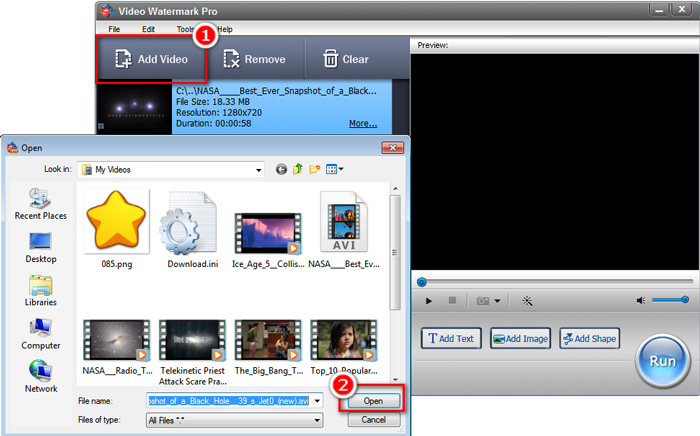Image resolution: width=700 pixels, height=436 pixels.
Task: Click the Add Video toolbar button
Action: (x=151, y=59)
